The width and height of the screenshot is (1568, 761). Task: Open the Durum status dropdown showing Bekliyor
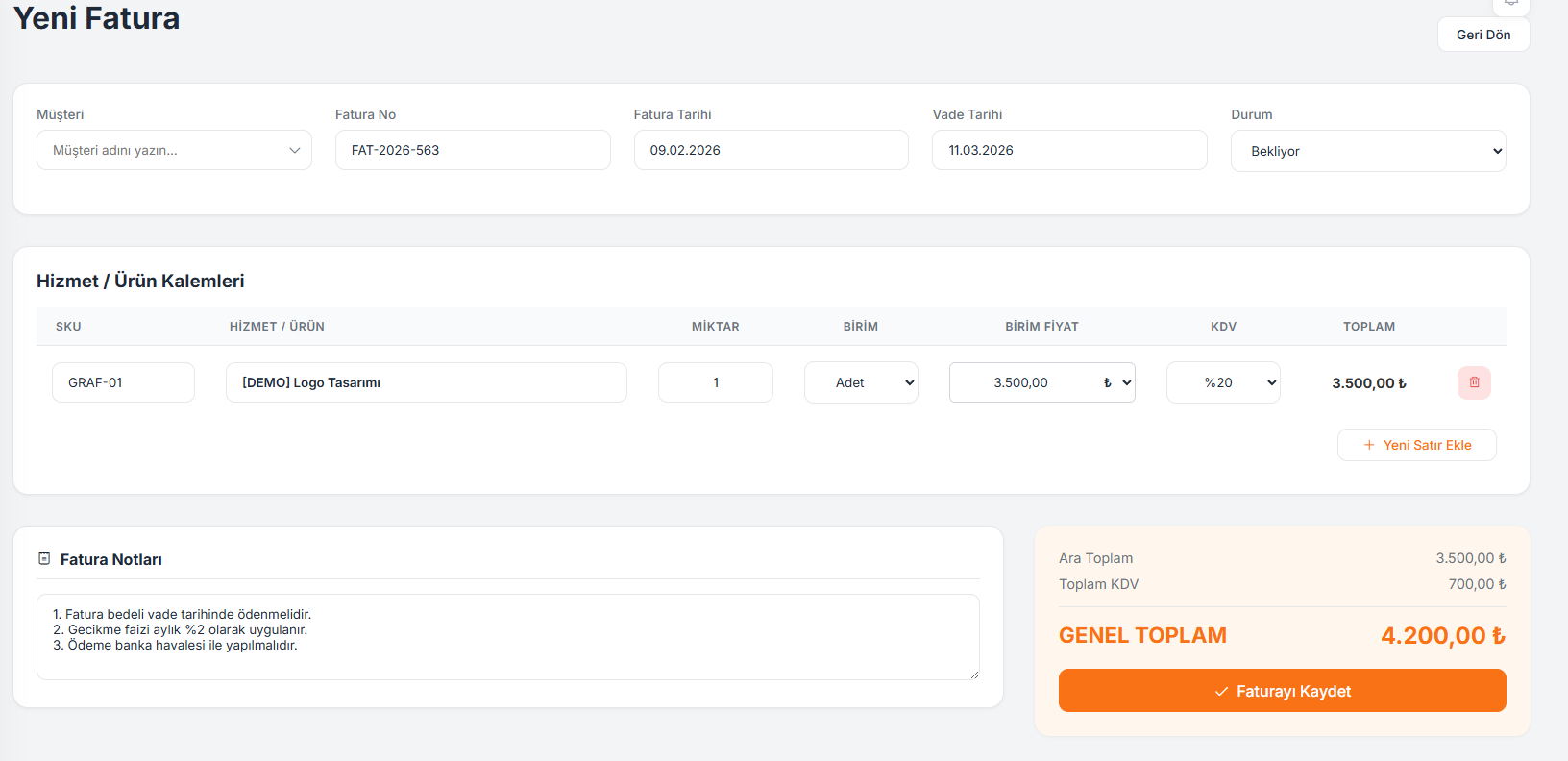pyautogui.click(x=1368, y=151)
